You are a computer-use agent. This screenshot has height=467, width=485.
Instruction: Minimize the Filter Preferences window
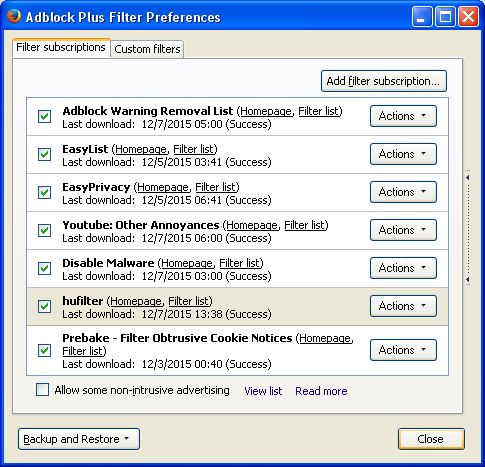422,16
